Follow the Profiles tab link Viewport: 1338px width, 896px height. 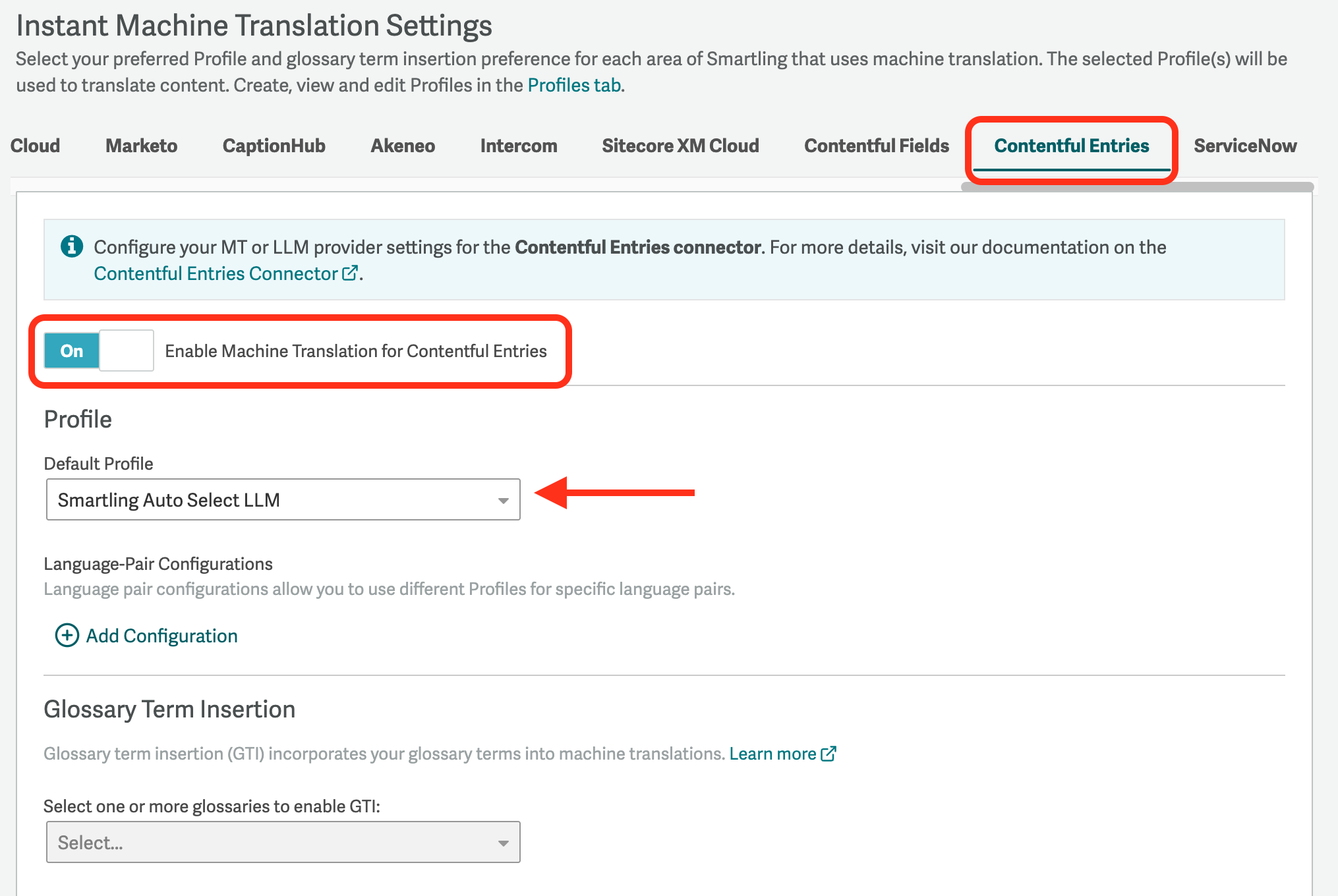574,85
